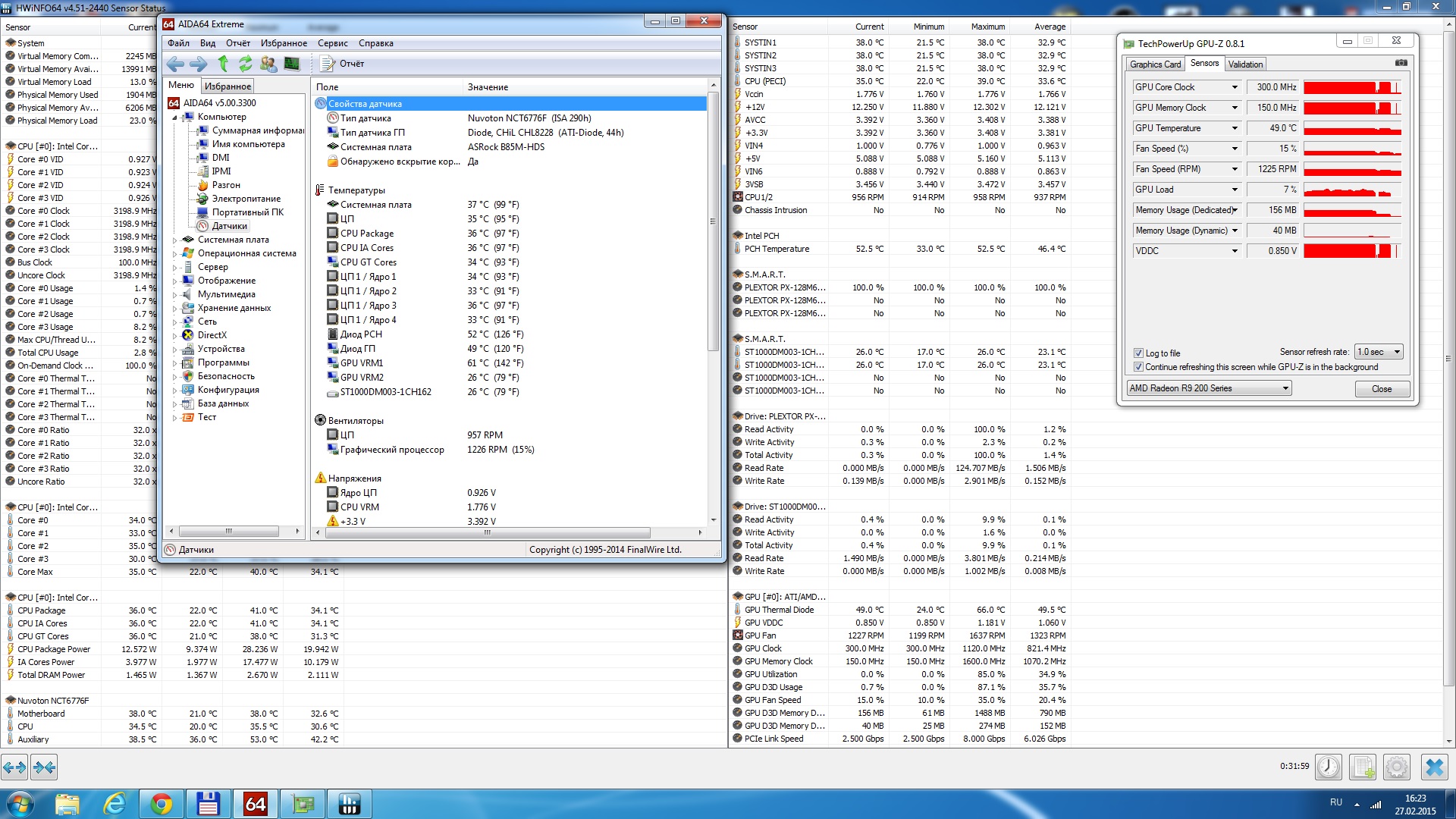Image resolution: width=1456 pixels, height=819 pixels.
Task: Click the HWiNFO settings gear icon
Action: [x=1396, y=767]
